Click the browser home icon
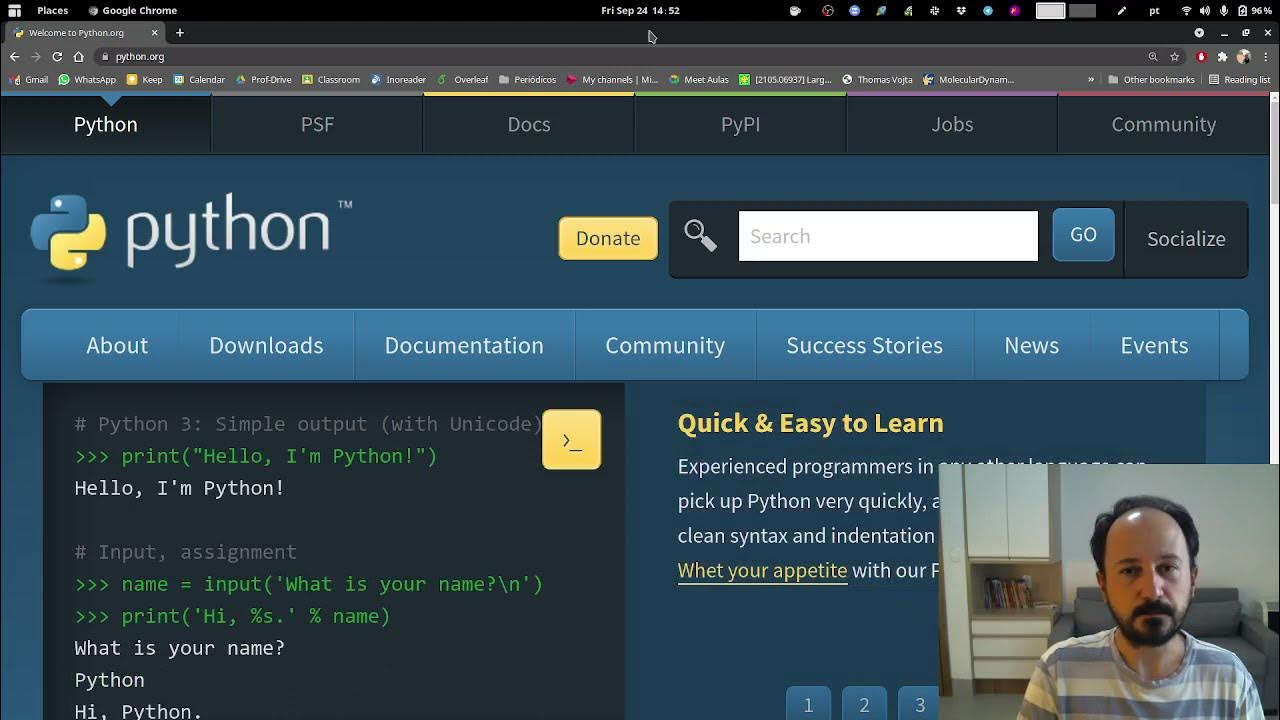The width and height of the screenshot is (1280, 720). tap(78, 57)
